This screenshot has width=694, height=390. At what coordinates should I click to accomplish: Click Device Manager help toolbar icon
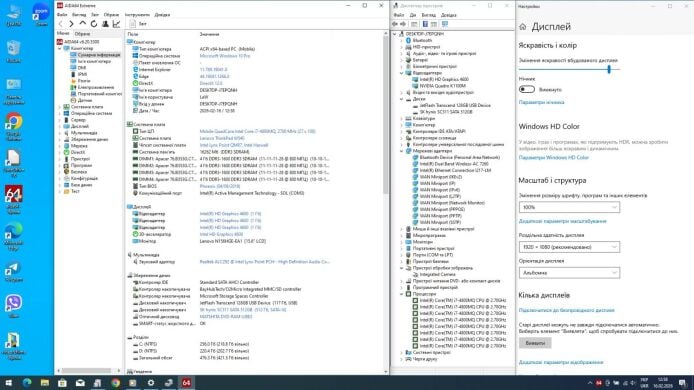(x=425, y=24)
